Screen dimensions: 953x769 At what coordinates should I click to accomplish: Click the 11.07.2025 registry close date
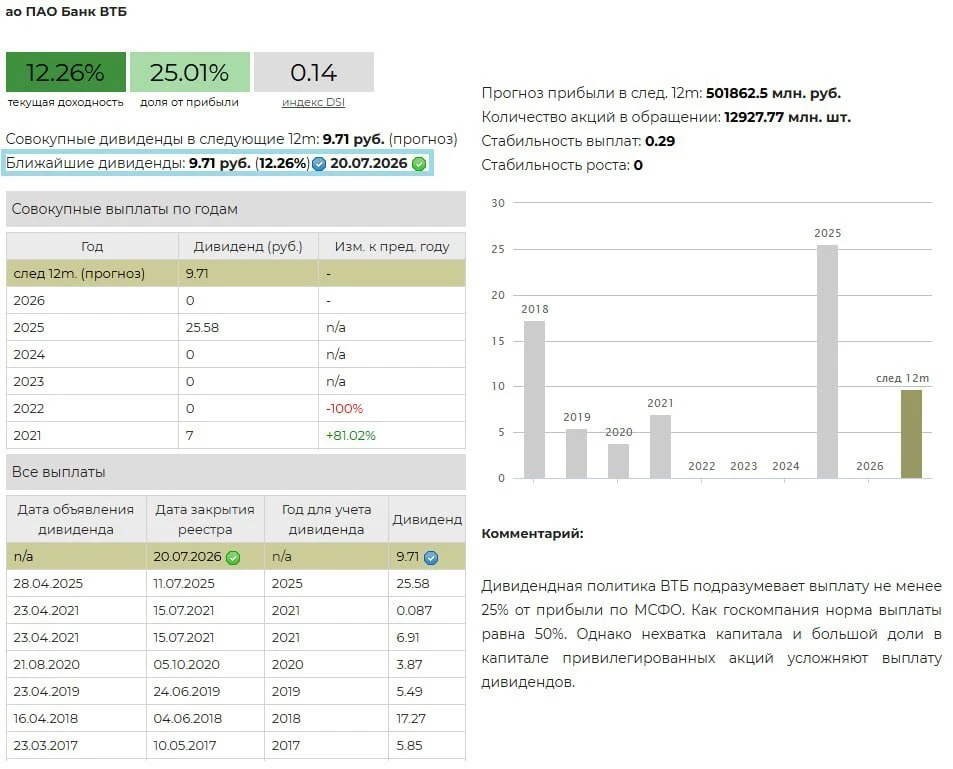[184, 584]
